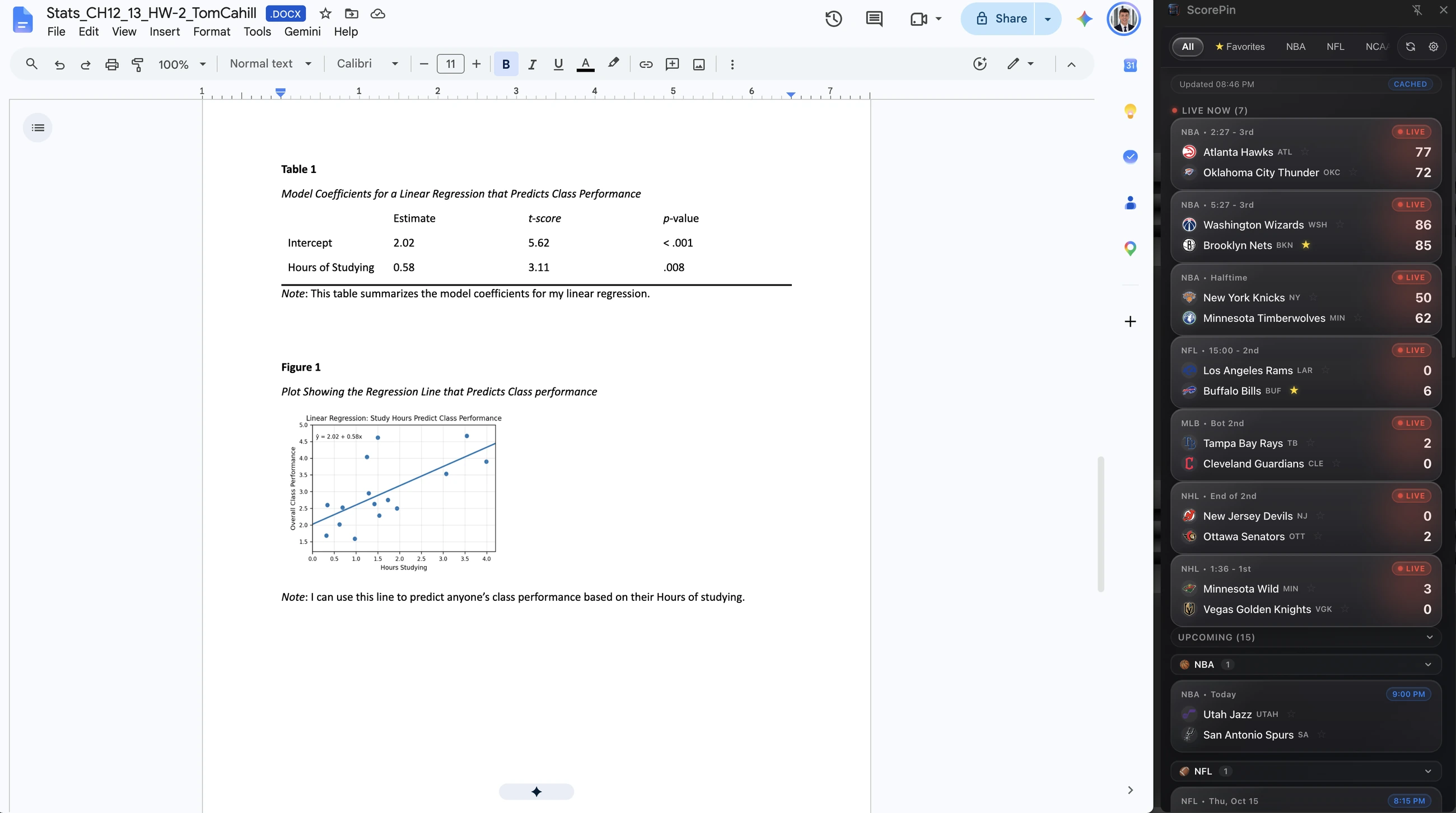Open text color picker
The height and width of the screenshot is (813, 1456).
pos(585,64)
